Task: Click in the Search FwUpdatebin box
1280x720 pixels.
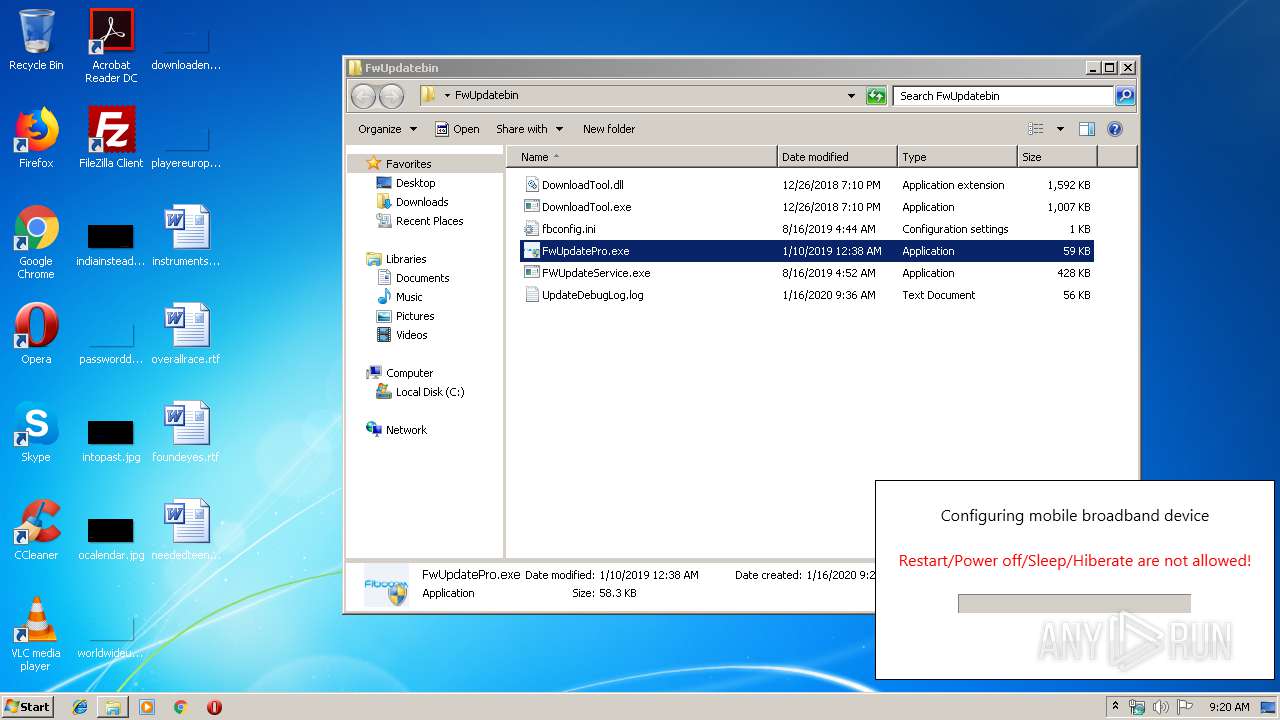Action: 1003,96
